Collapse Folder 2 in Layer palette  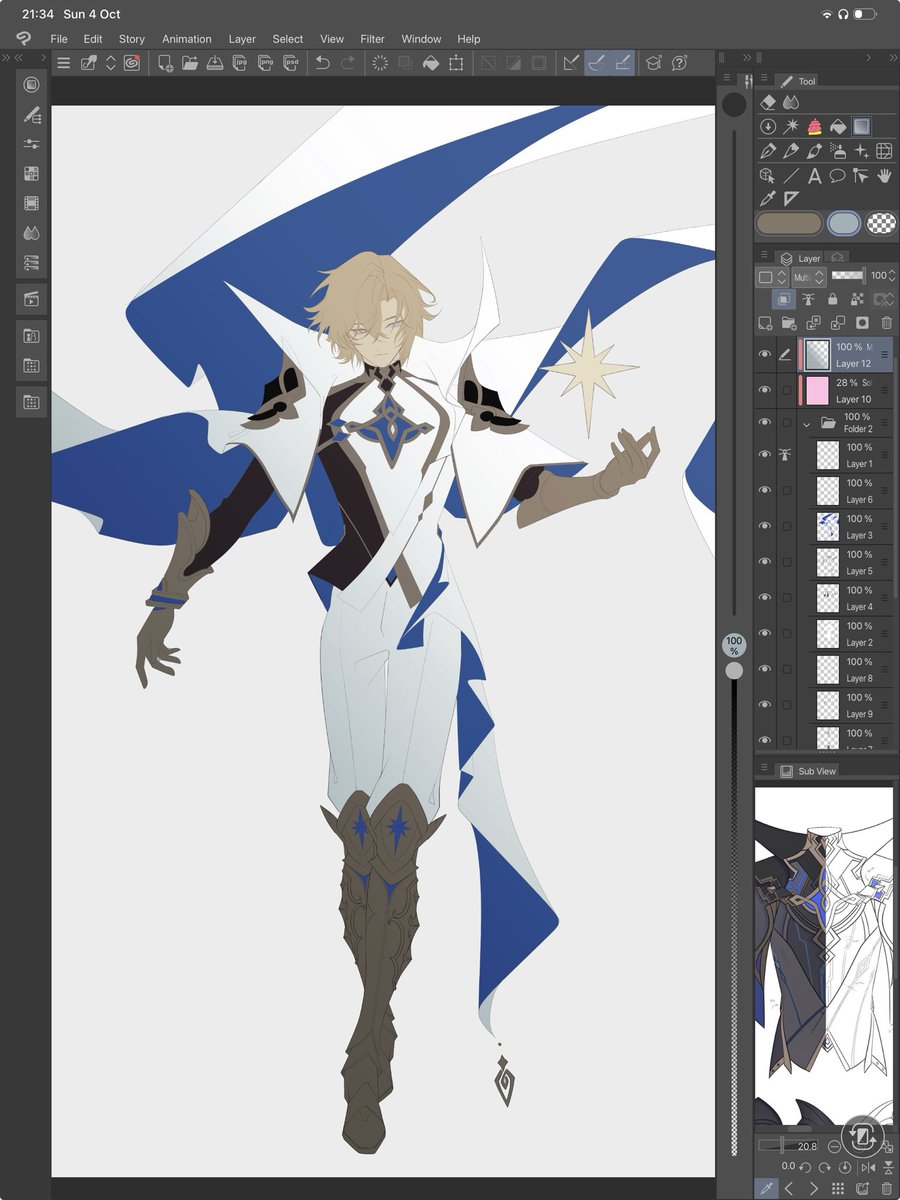click(x=807, y=423)
